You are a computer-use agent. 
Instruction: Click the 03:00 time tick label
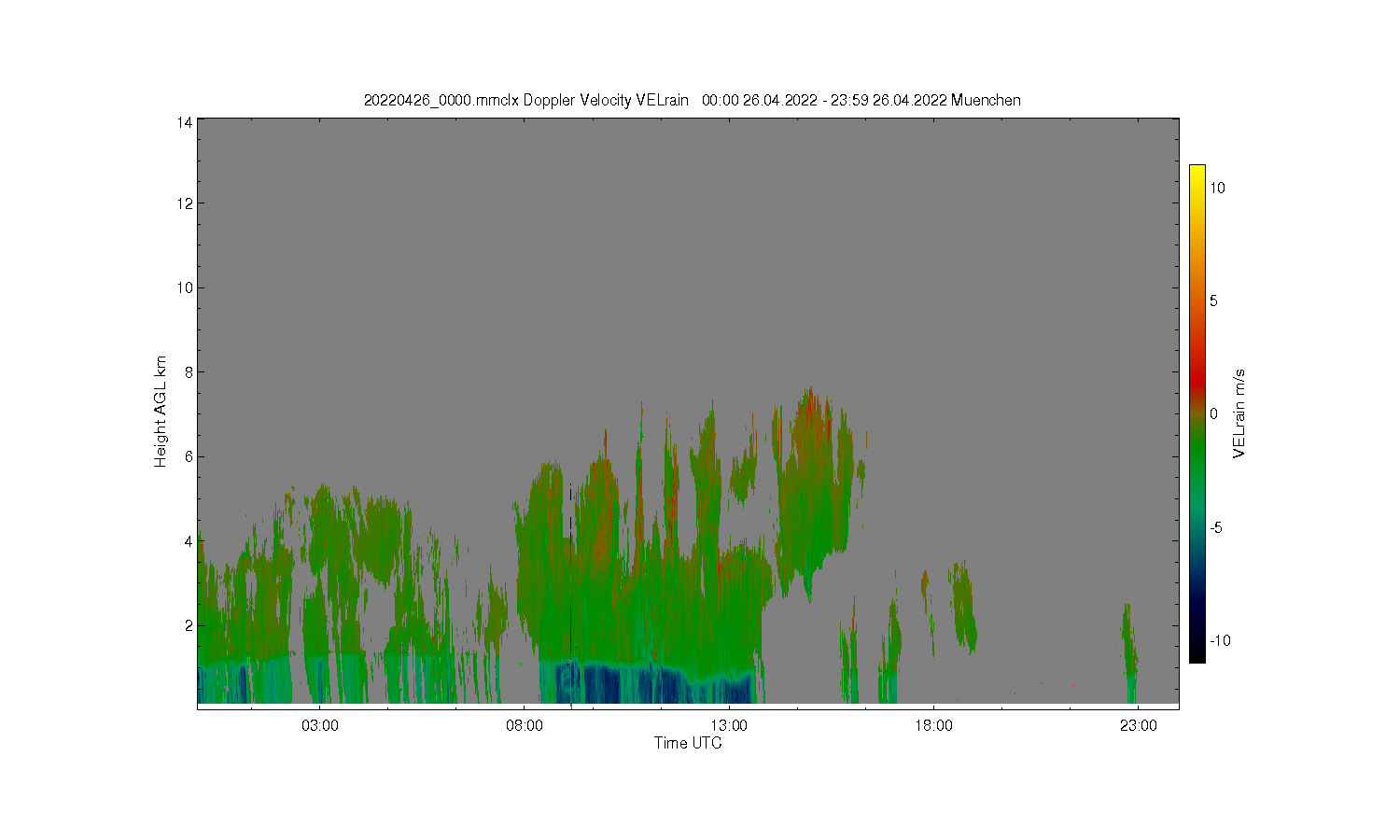coord(320,726)
